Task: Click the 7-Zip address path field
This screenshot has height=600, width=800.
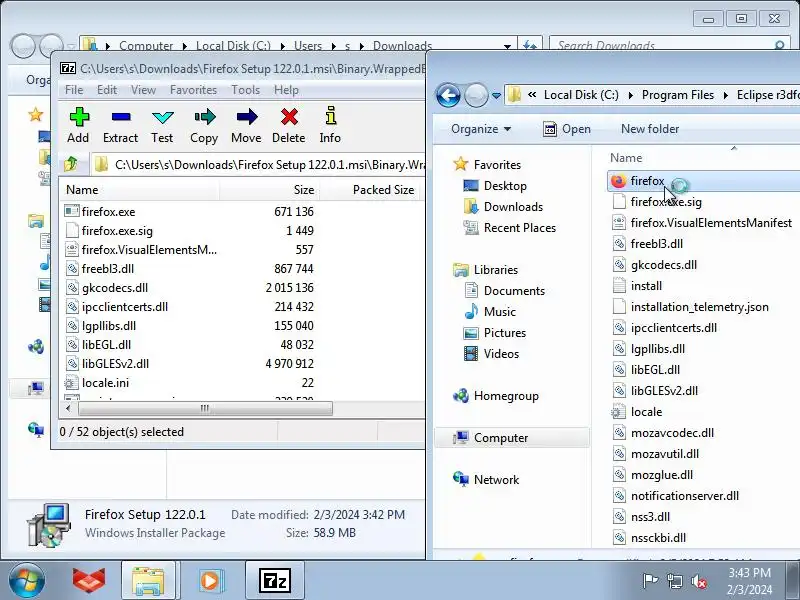Action: 258,164
